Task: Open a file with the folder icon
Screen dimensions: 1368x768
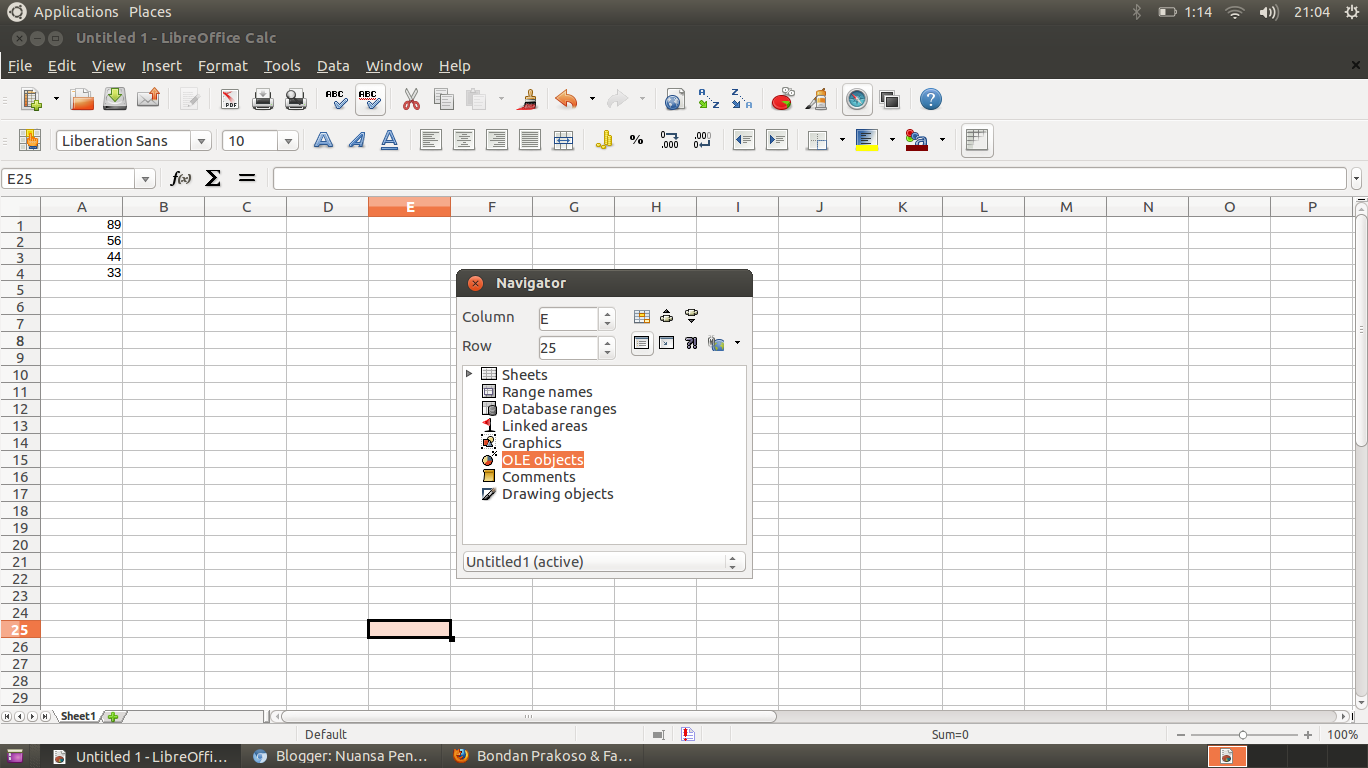Action: (x=82, y=99)
